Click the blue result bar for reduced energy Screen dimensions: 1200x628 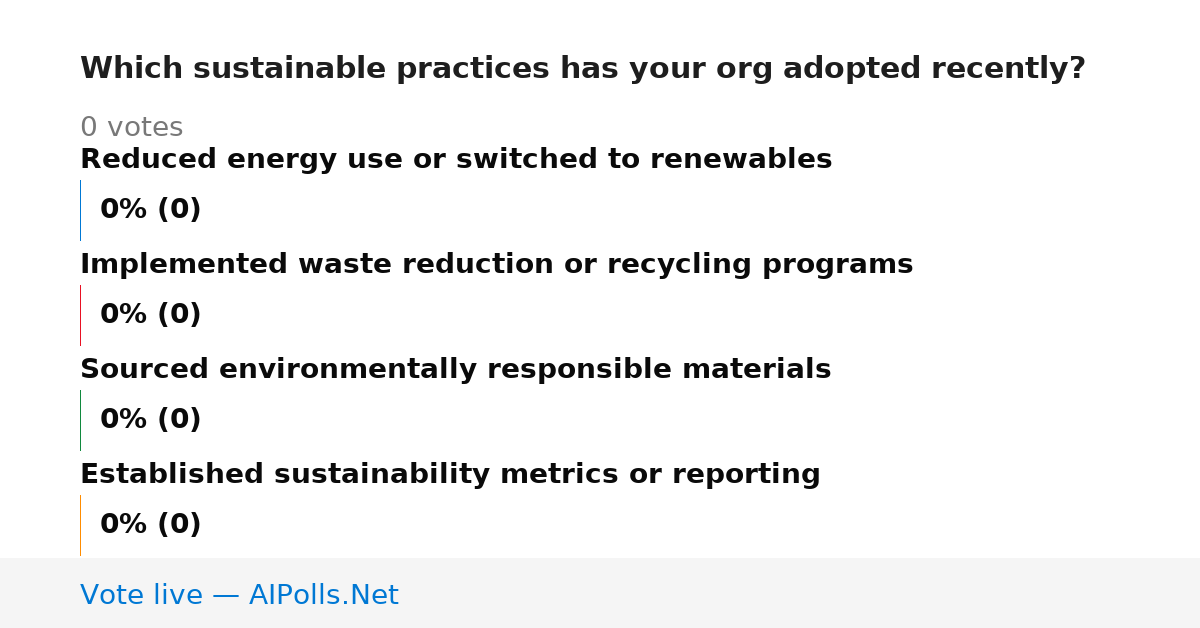[x=80, y=210]
